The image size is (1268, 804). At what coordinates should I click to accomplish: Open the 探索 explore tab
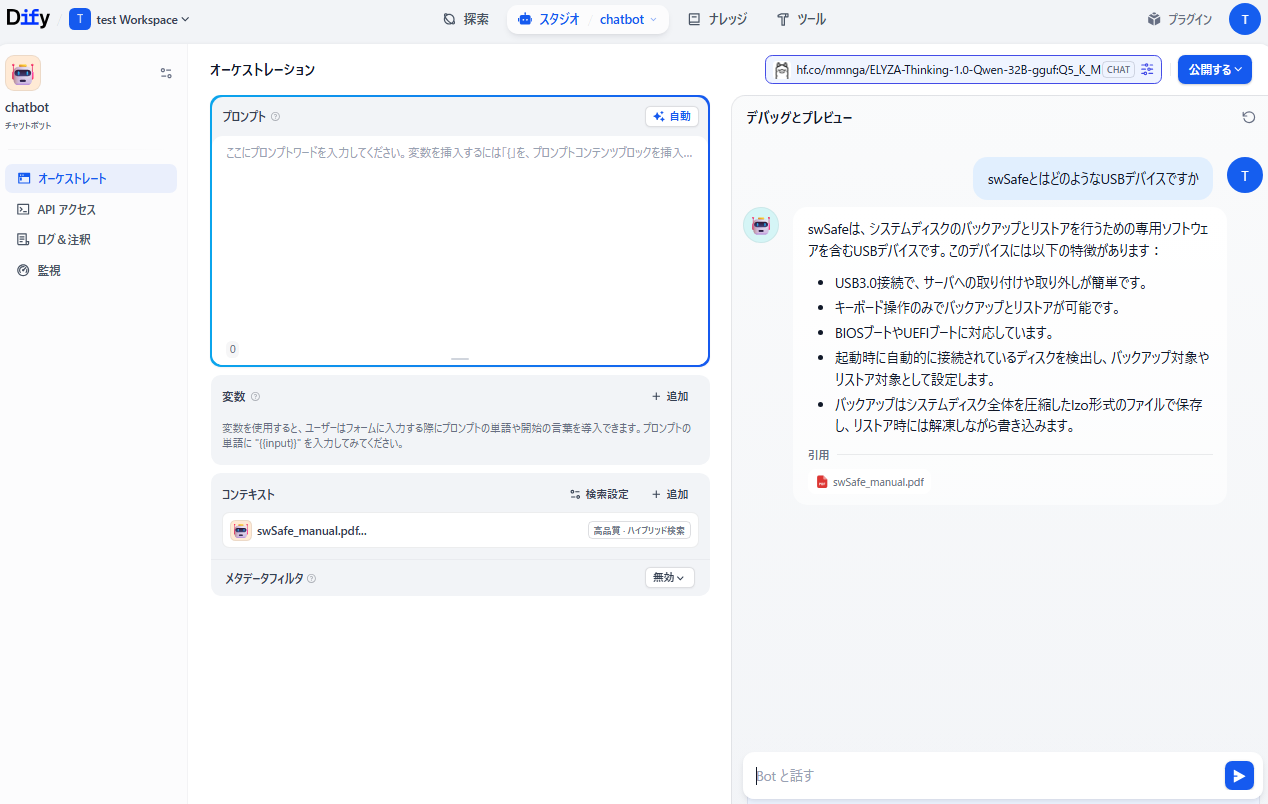point(466,19)
